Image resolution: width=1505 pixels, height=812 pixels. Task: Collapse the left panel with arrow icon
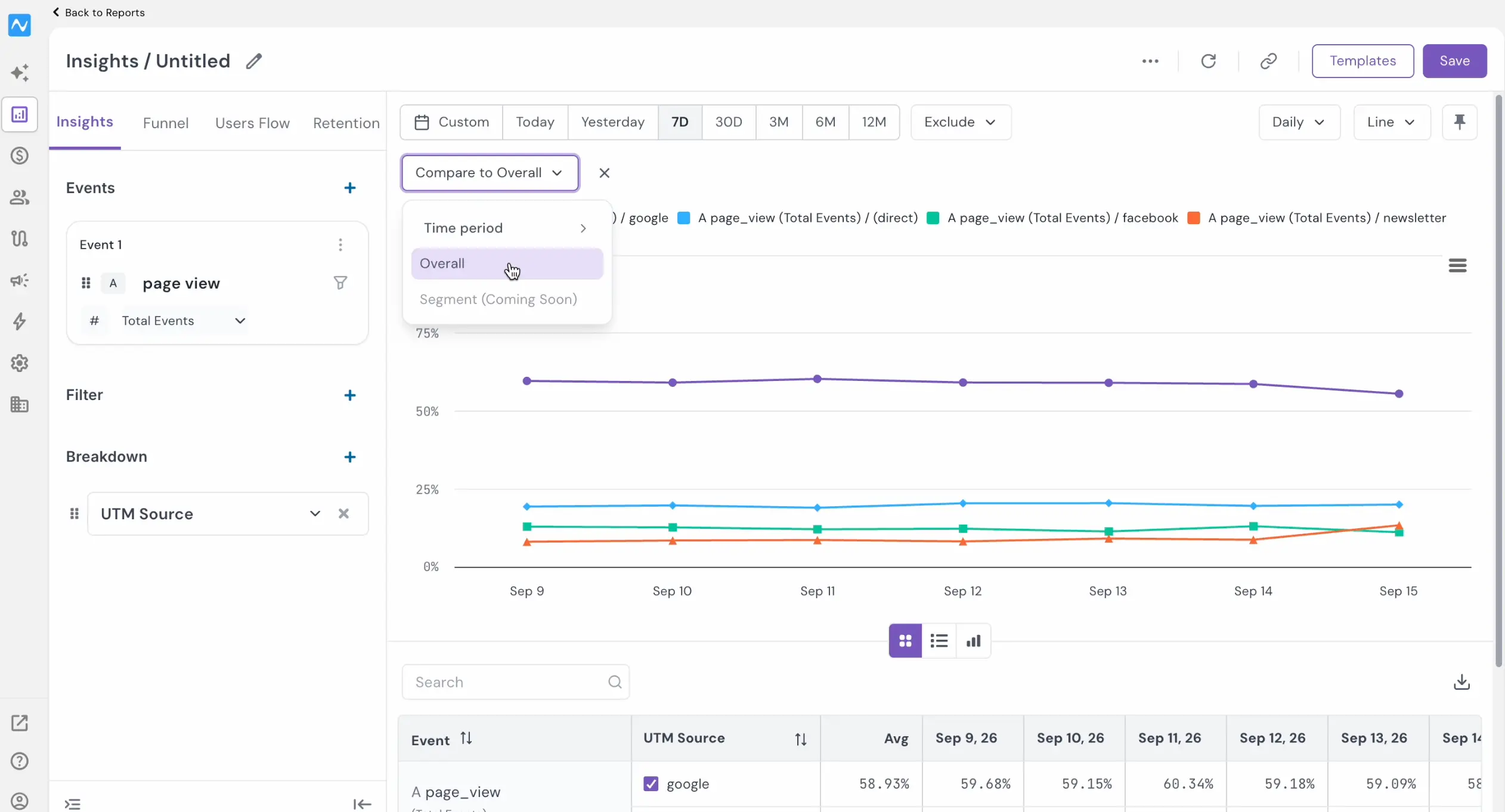[x=362, y=804]
